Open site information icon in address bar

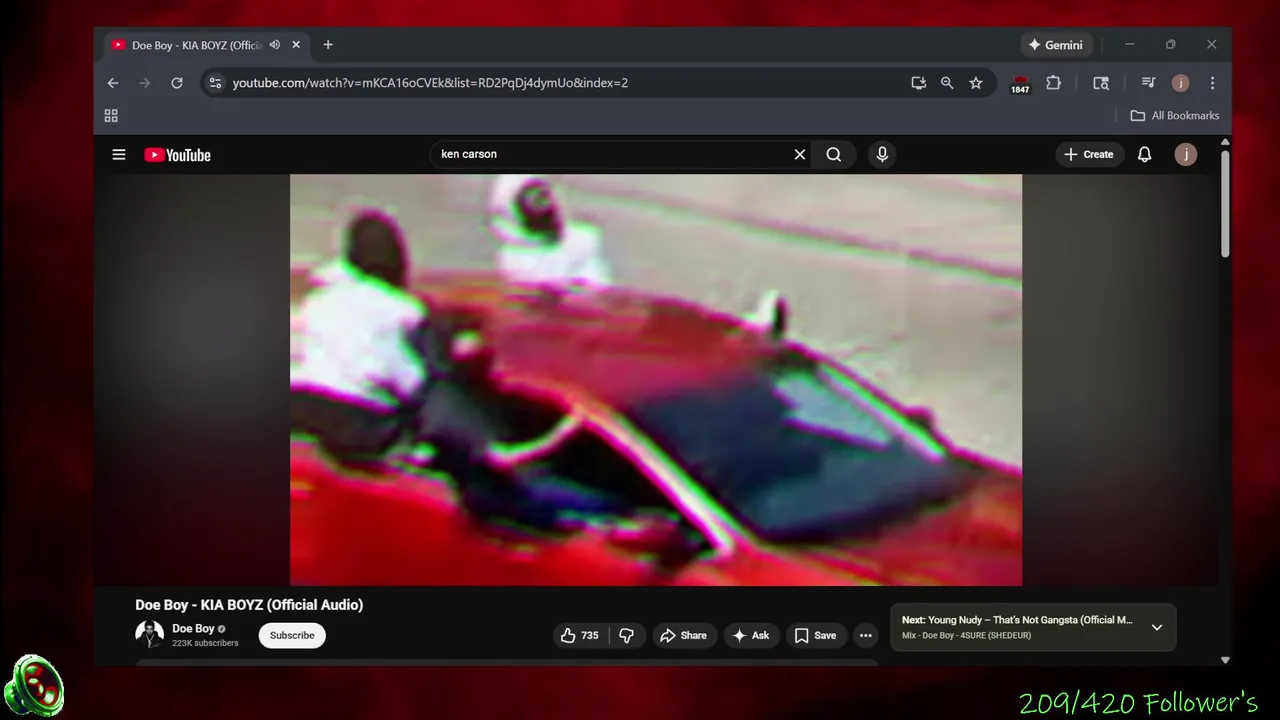click(x=215, y=83)
